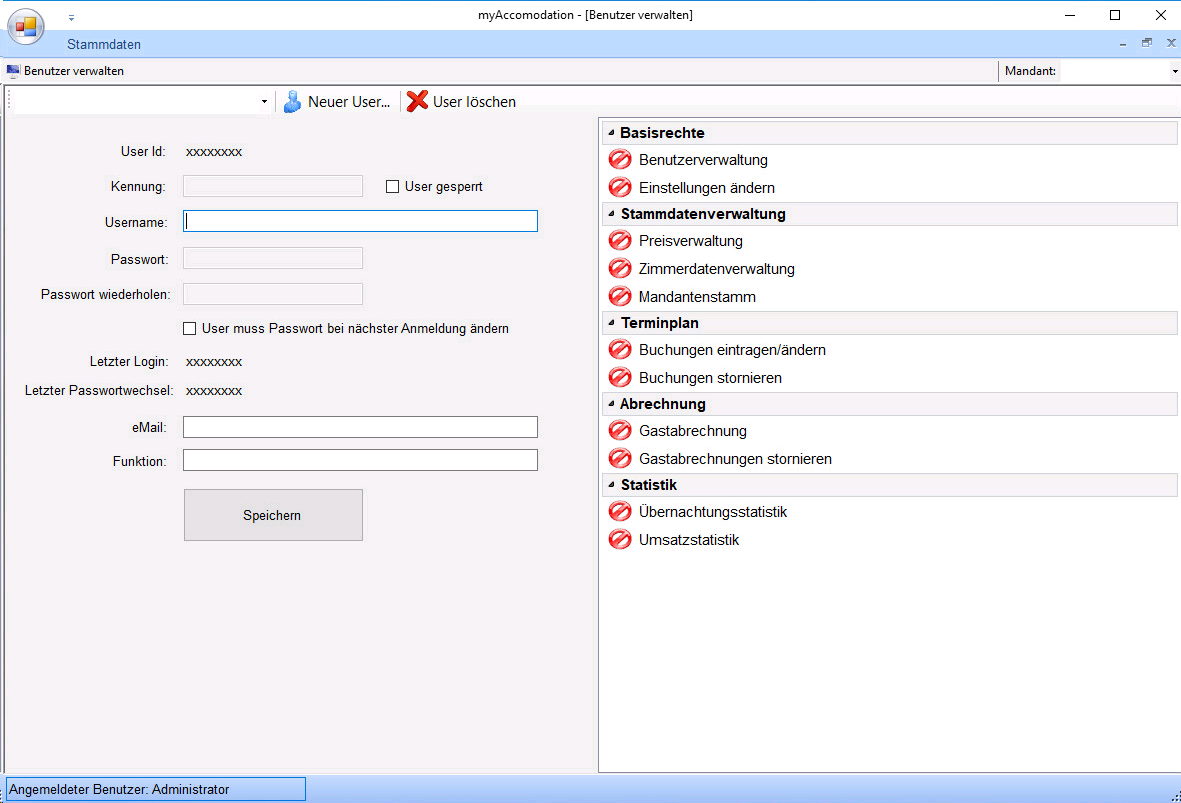Click the Angemeldeter Benutzer: Administrator status
This screenshot has width=1181, height=803.
pyautogui.click(x=156, y=789)
